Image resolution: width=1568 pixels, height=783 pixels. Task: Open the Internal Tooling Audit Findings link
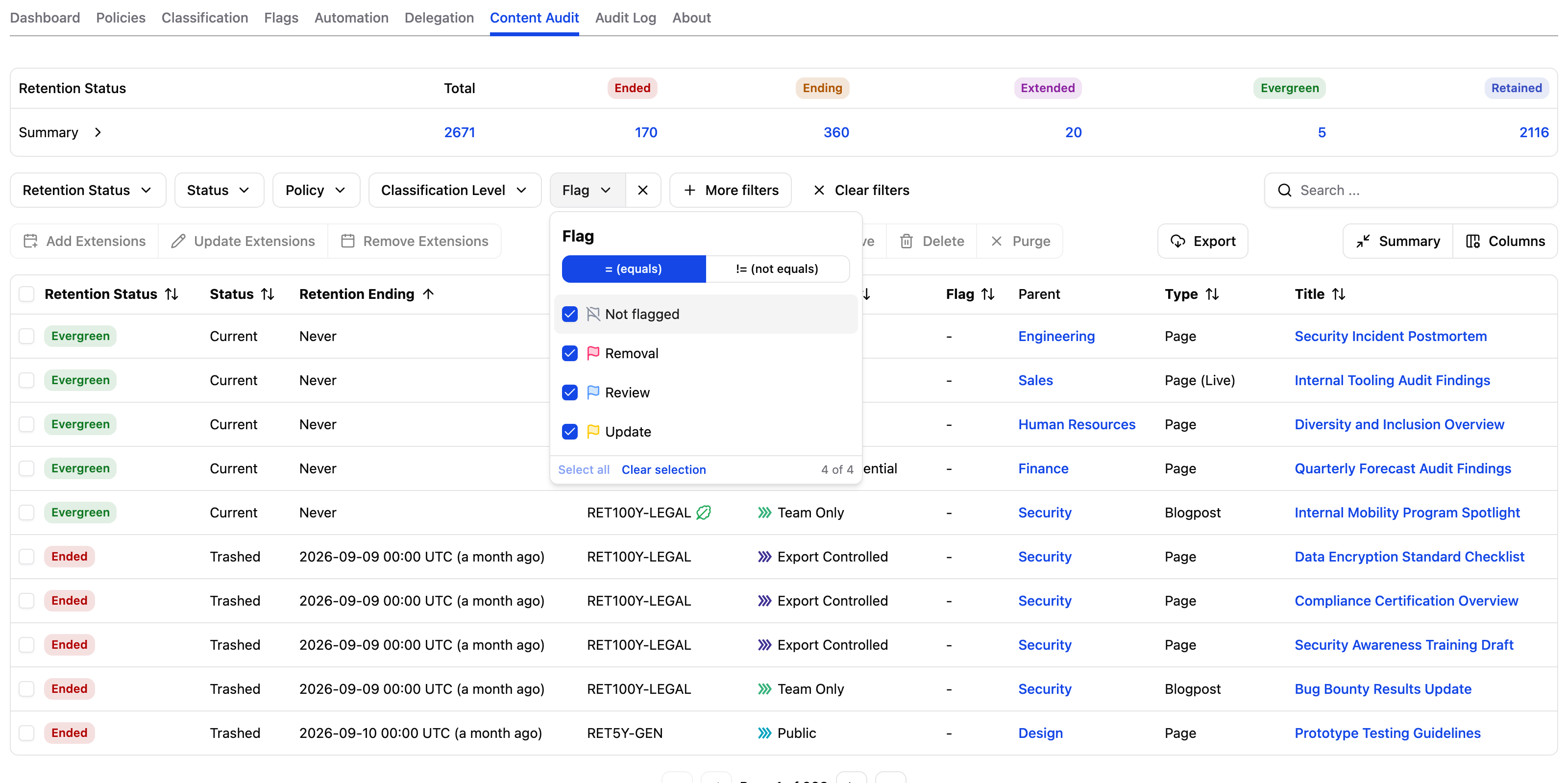pyautogui.click(x=1392, y=381)
